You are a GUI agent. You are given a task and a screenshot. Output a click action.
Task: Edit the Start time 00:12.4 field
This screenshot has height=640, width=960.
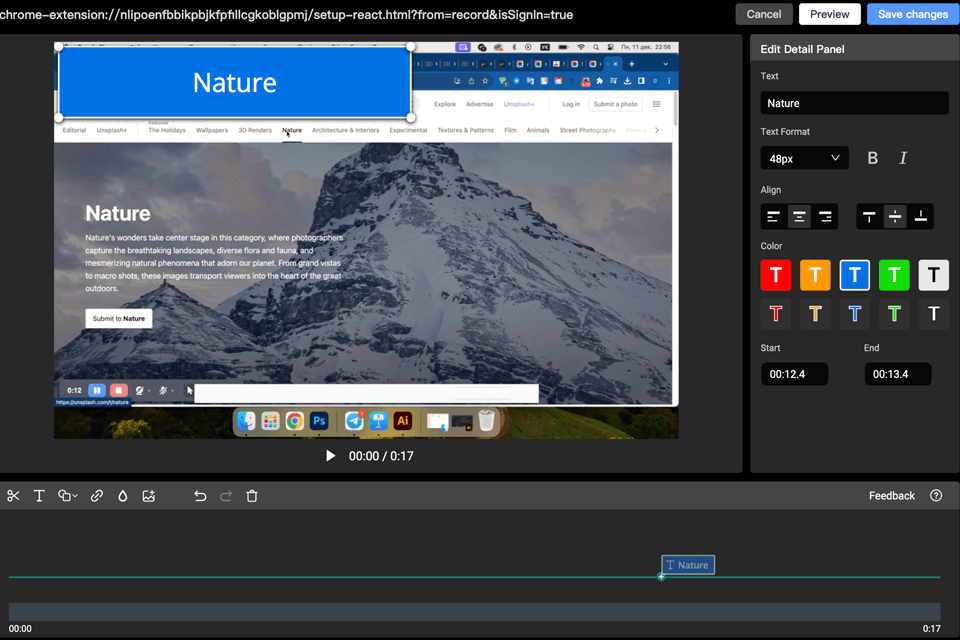point(795,374)
